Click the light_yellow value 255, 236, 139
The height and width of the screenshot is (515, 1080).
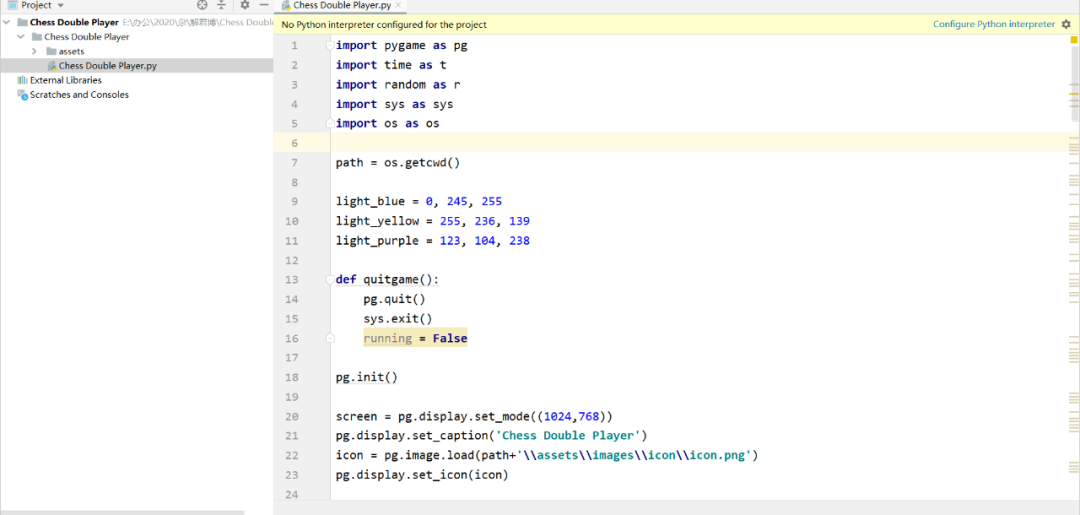point(484,221)
